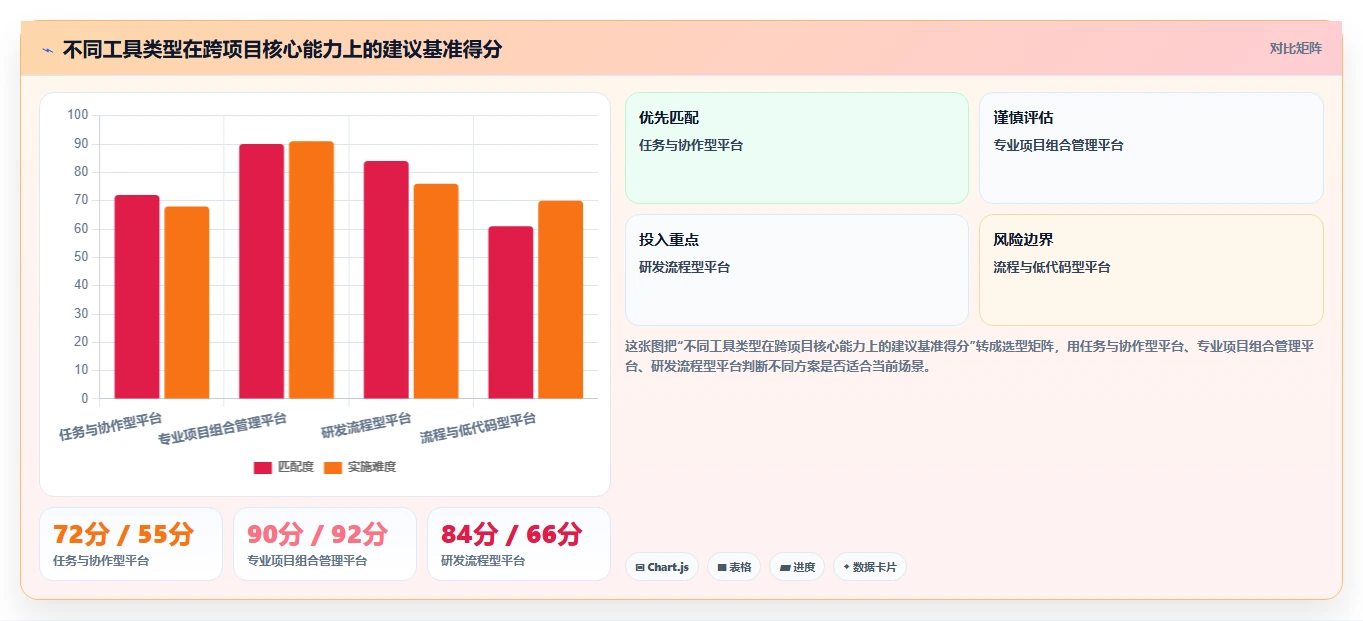Viewport: 1363px width, 621px height.
Task: Click the orange 实施难度 bar for 任务与协作型平台
Action: (x=187, y=302)
